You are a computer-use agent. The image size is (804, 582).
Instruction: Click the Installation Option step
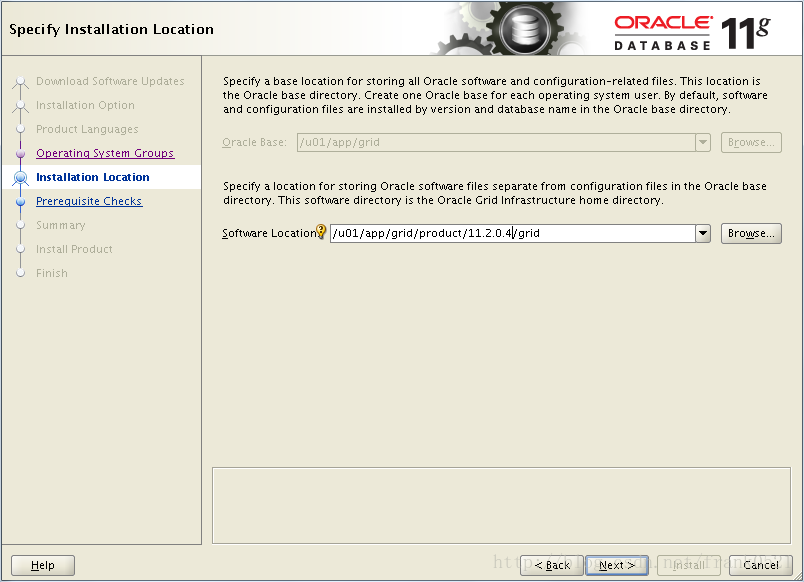pos(86,105)
